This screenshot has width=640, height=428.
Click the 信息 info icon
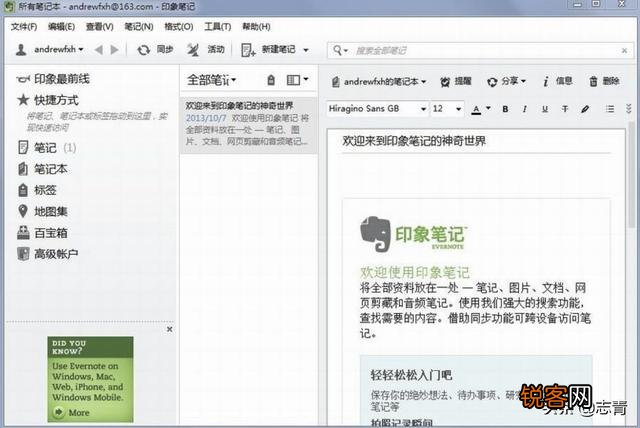(x=546, y=82)
